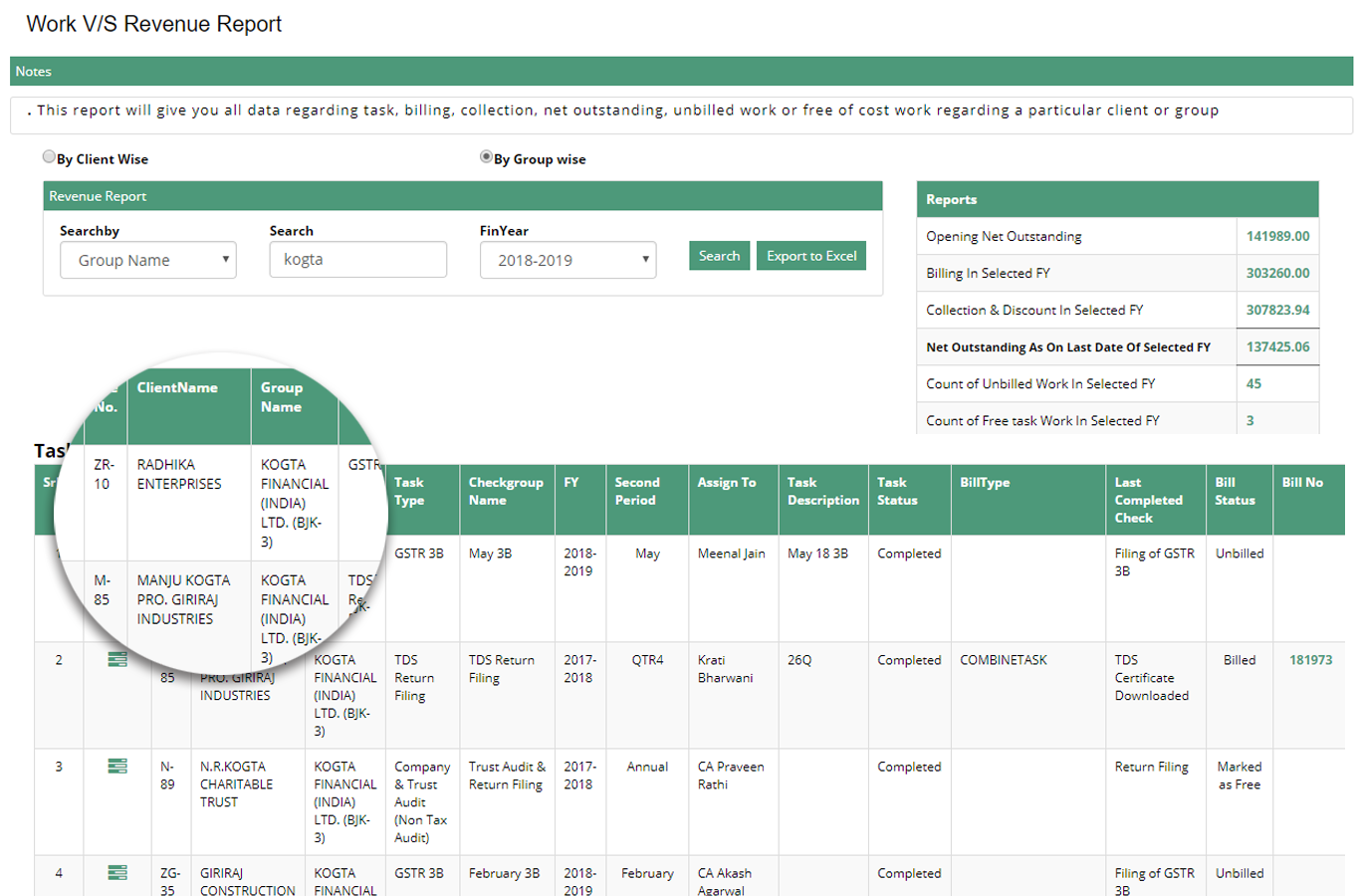Click the Bill Status column header
Screen dimensions: 1360x896
tap(1239, 500)
